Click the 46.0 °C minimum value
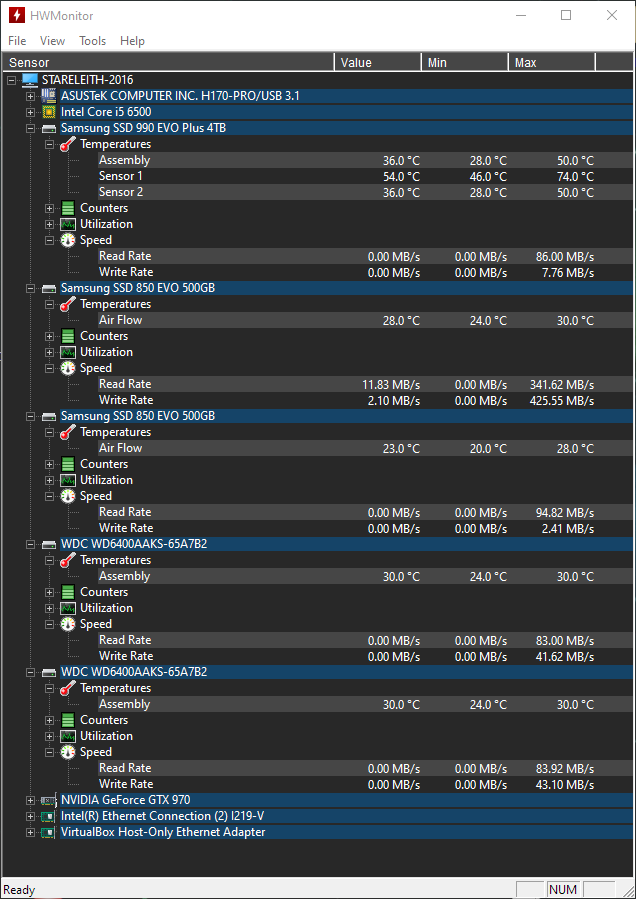The height and width of the screenshot is (899, 636). coord(489,177)
